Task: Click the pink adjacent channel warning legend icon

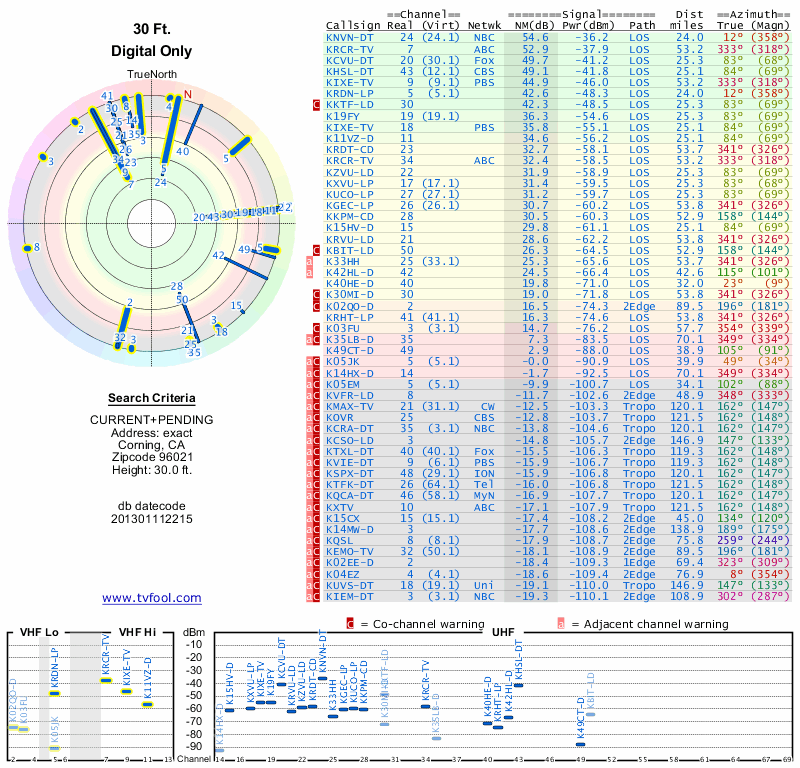Action: (x=561, y=624)
